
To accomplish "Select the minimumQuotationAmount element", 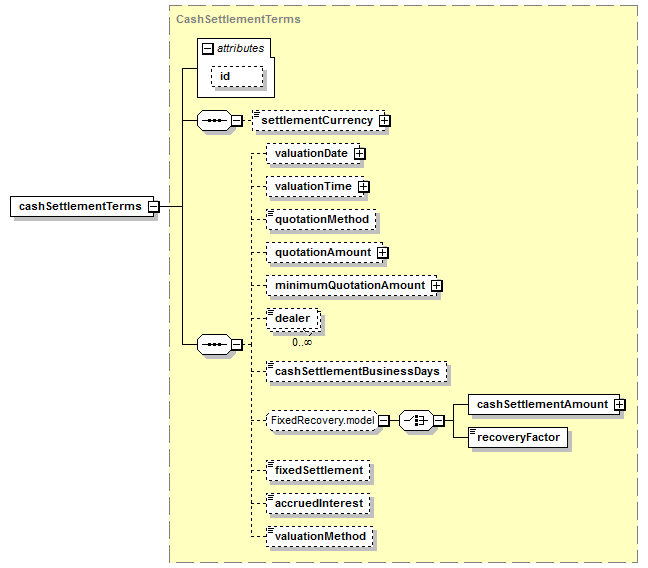I will click(351, 285).
